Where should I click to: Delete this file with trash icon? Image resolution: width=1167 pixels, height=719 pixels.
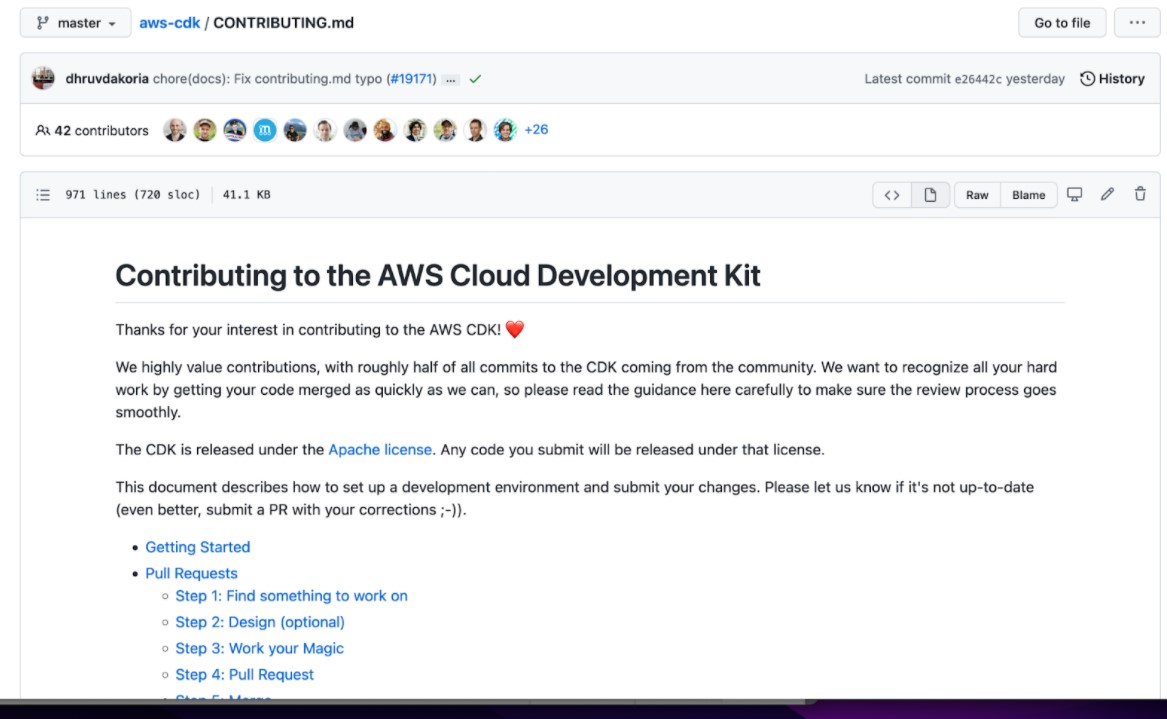coord(1139,194)
